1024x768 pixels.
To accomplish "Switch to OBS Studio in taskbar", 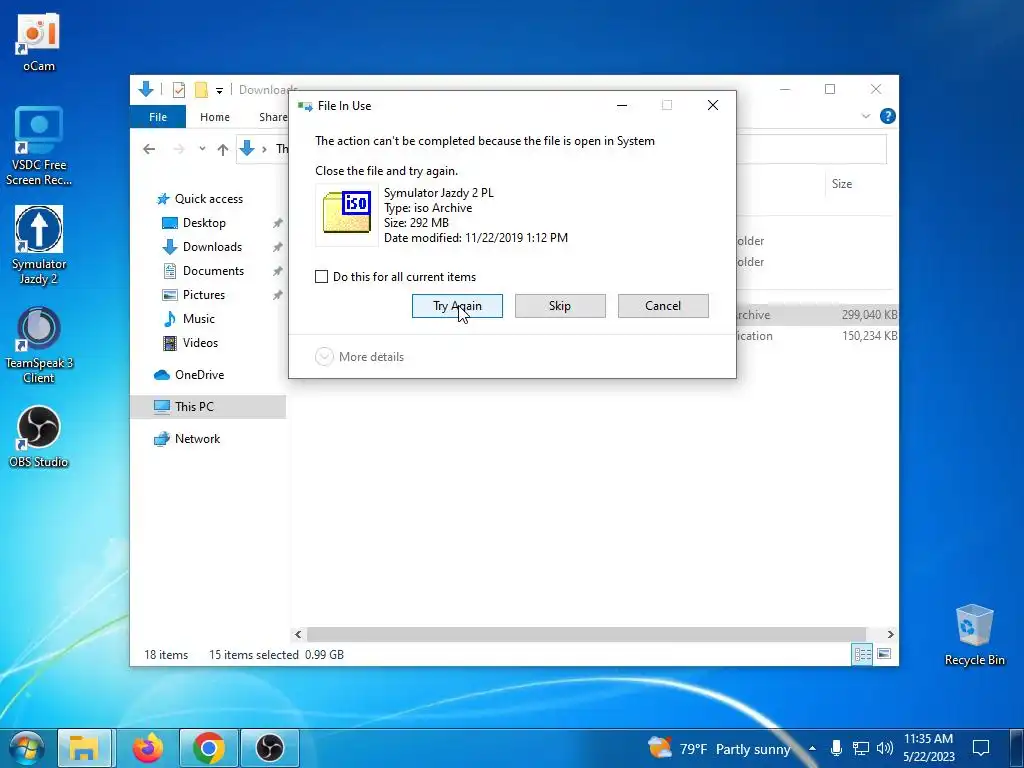I will [x=270, y=748].
